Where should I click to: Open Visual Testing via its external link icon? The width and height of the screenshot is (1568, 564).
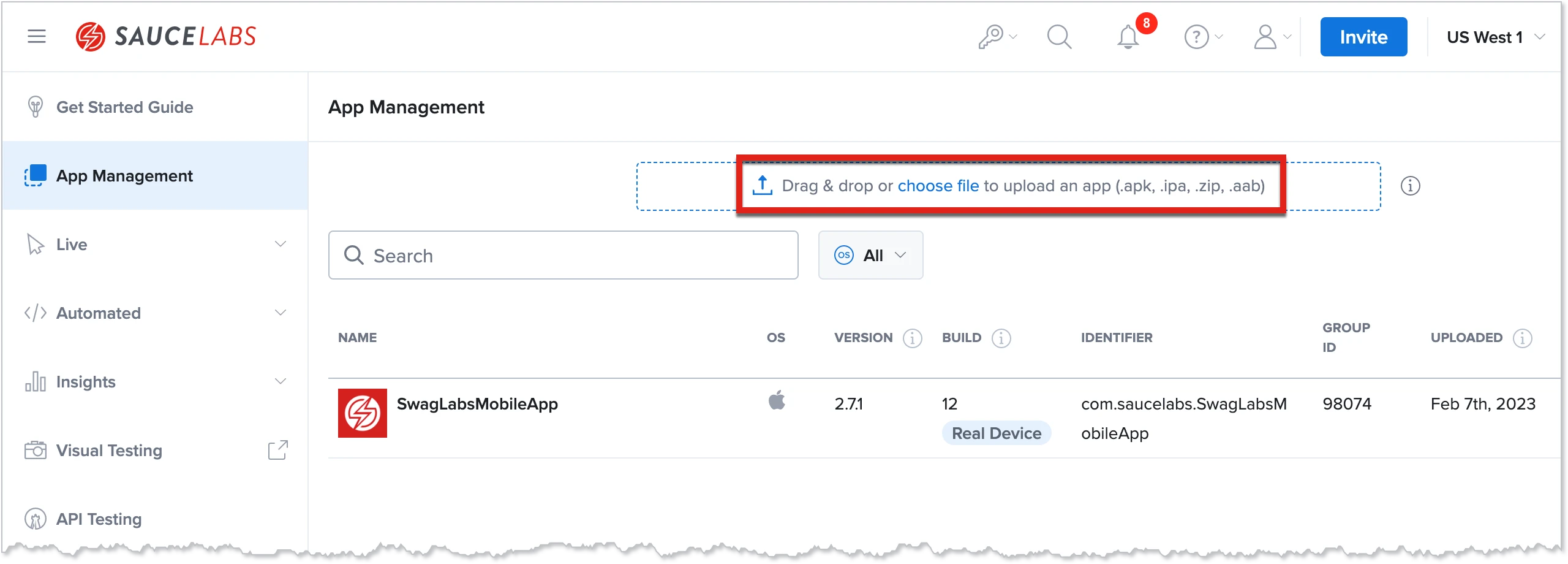(279, 449)
